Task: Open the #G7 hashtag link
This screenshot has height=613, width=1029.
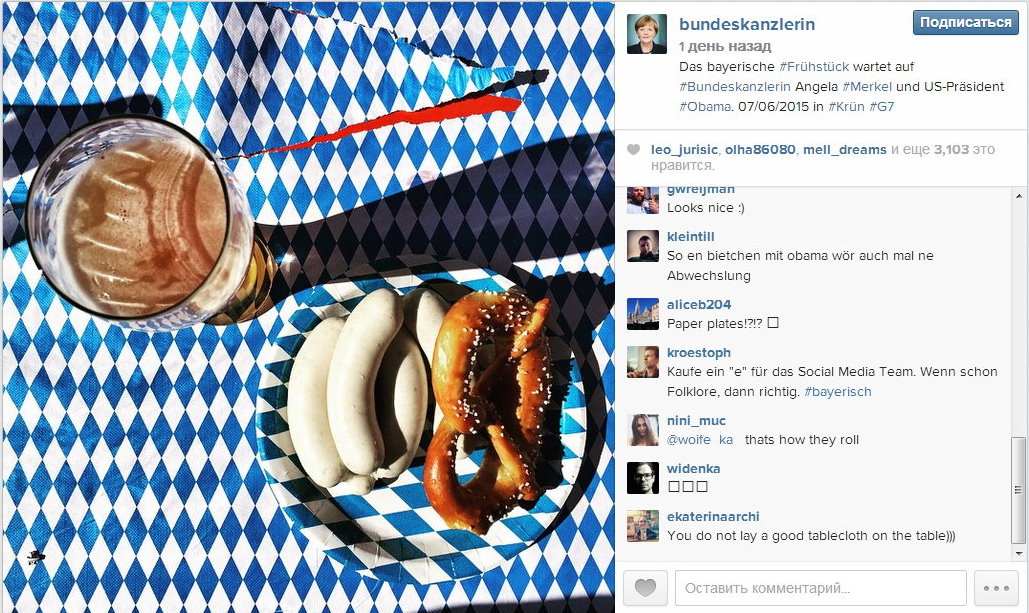Action: [x=881, y=106]
